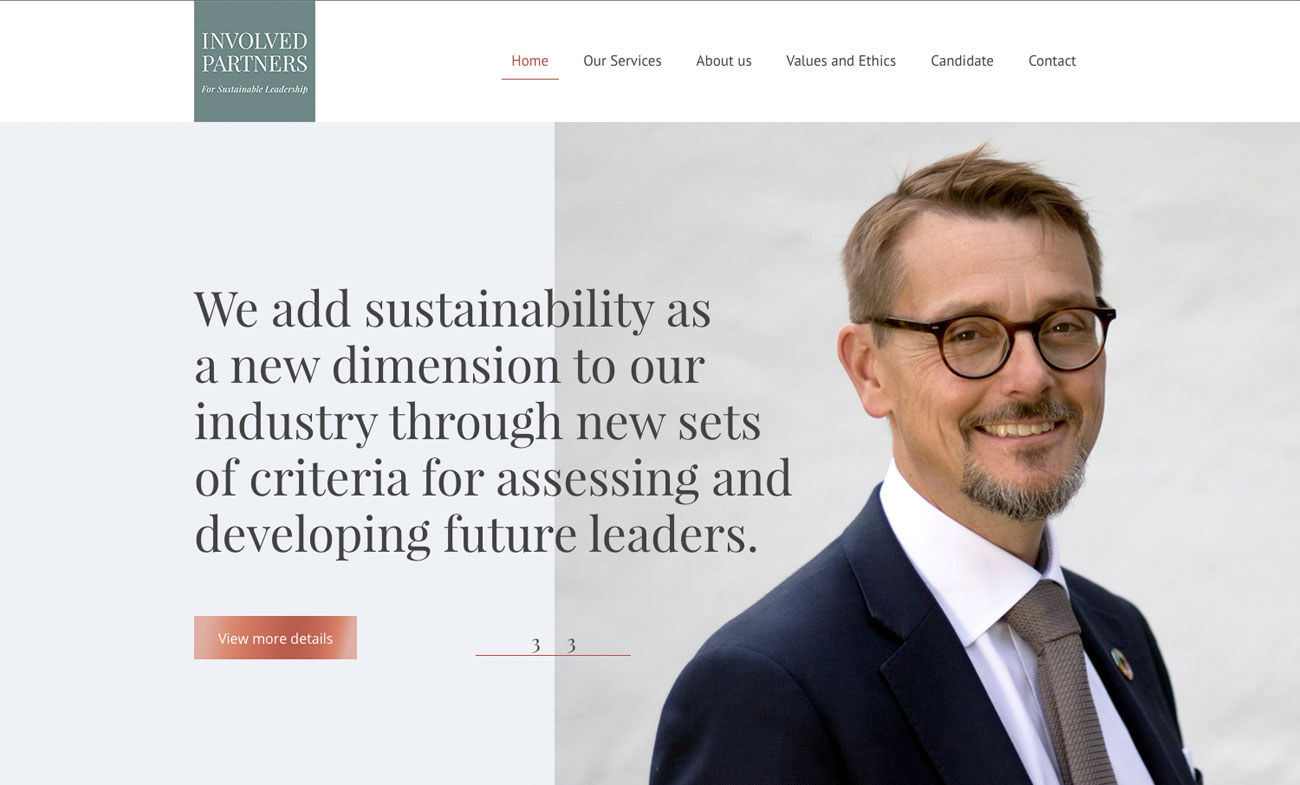Open the About us menu item
1300x785 pixels.
pos(724,61)
